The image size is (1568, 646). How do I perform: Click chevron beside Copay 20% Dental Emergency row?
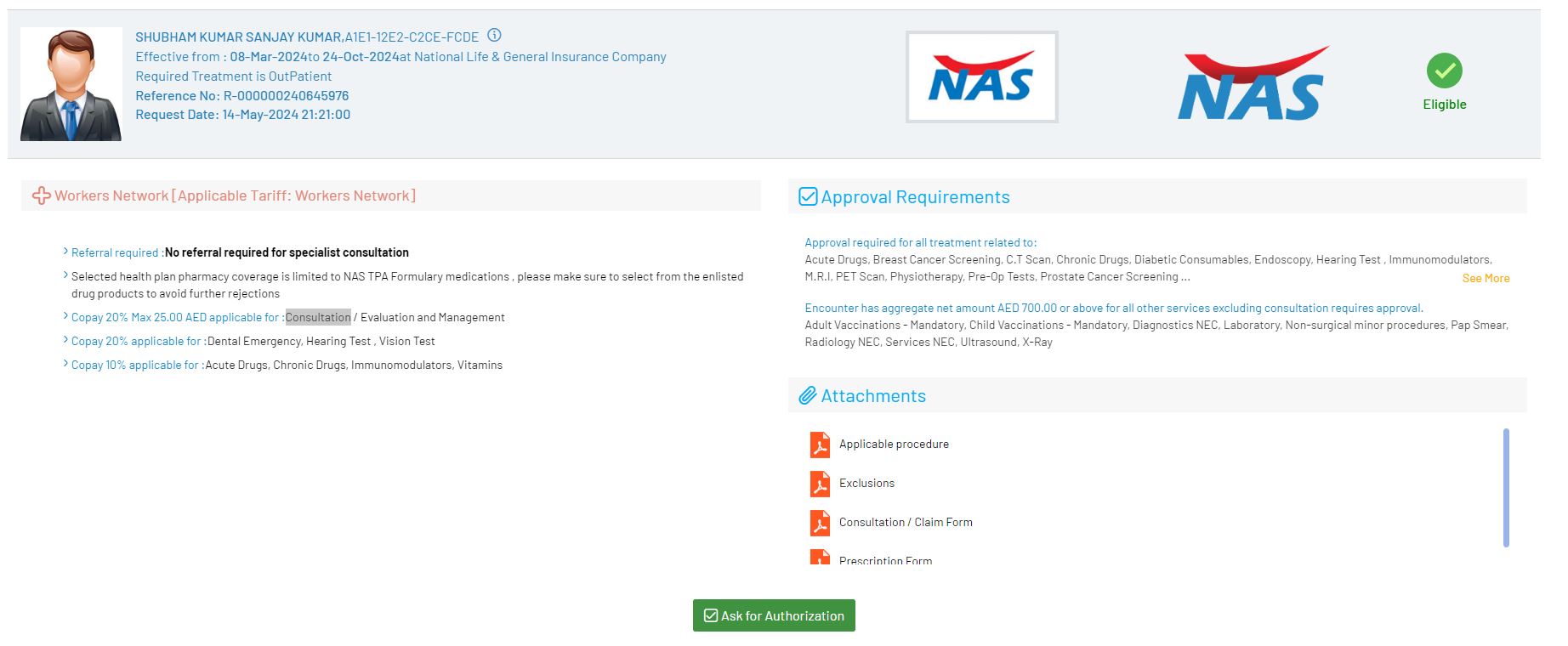pyautogui.click(x=65, y=340)
